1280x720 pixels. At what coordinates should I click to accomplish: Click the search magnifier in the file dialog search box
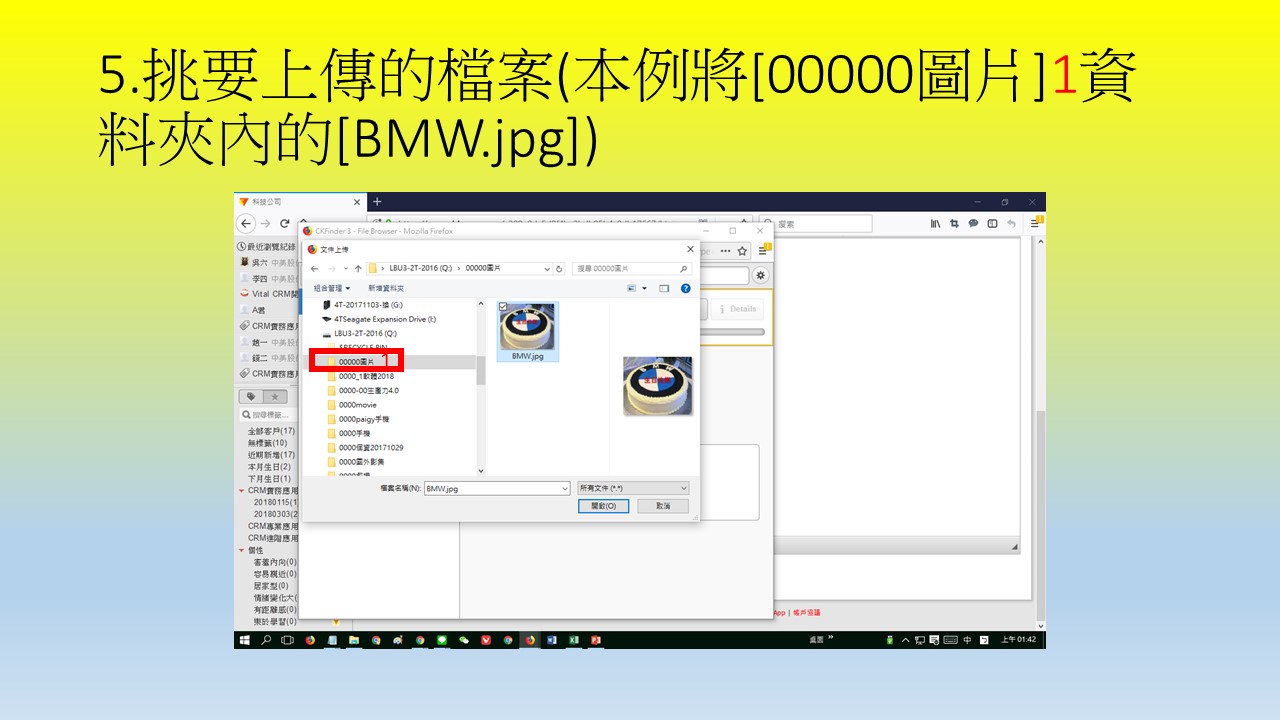684,269
